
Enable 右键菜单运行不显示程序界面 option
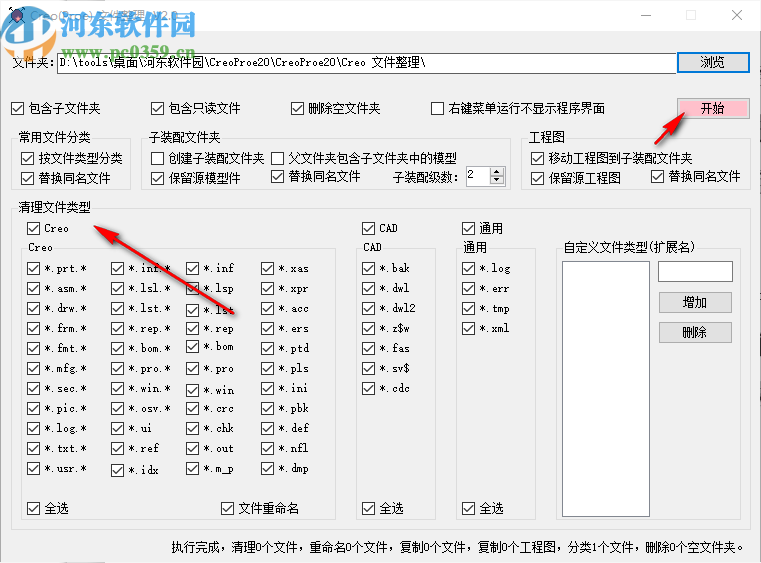click(x=437, y=108)
